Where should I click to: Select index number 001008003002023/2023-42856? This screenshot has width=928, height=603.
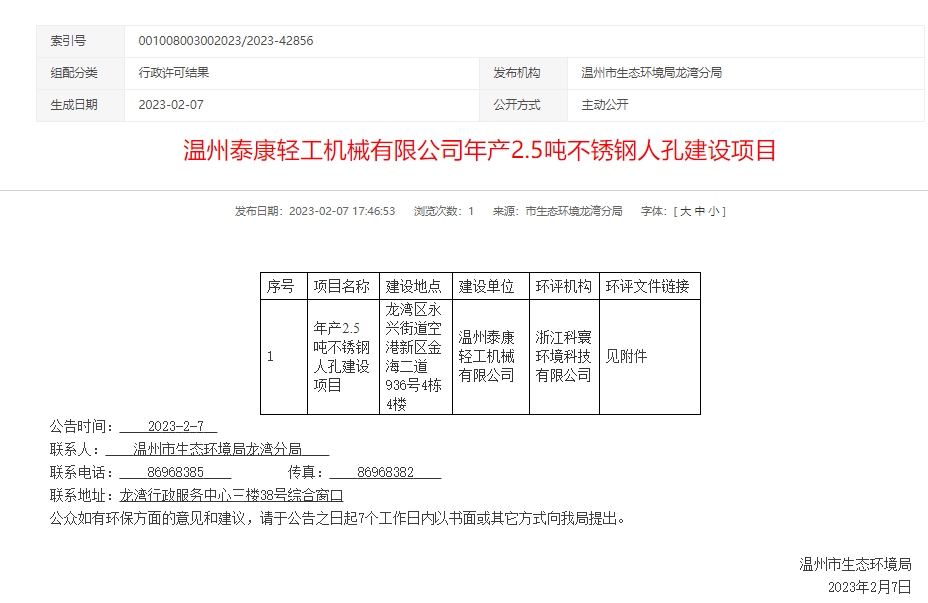coord(226,41)
